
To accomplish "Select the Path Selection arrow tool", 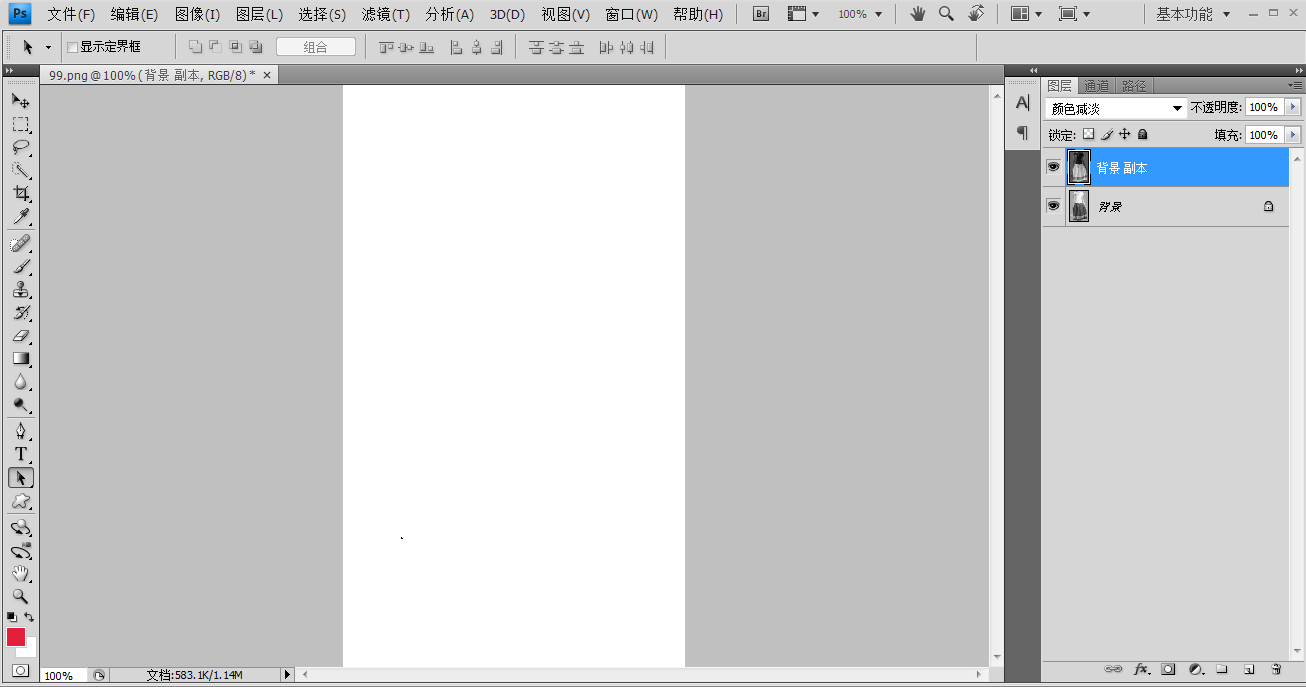I will click(x=20, y=478).
